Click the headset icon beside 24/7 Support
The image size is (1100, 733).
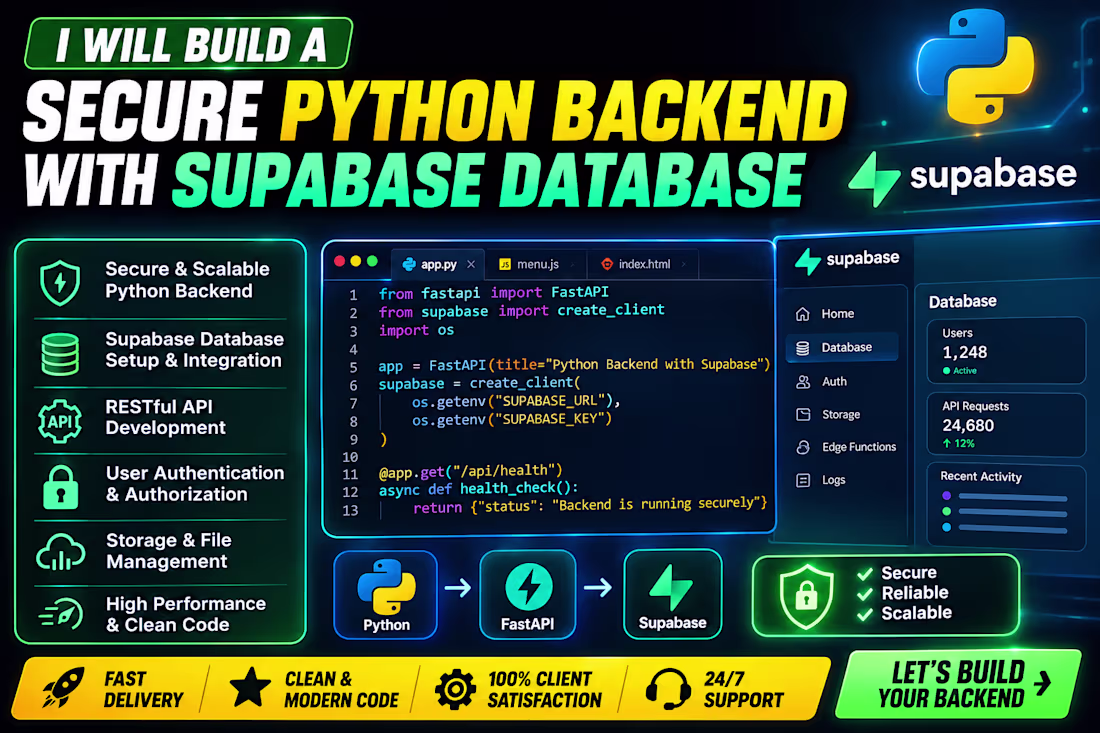coord(668,688)
